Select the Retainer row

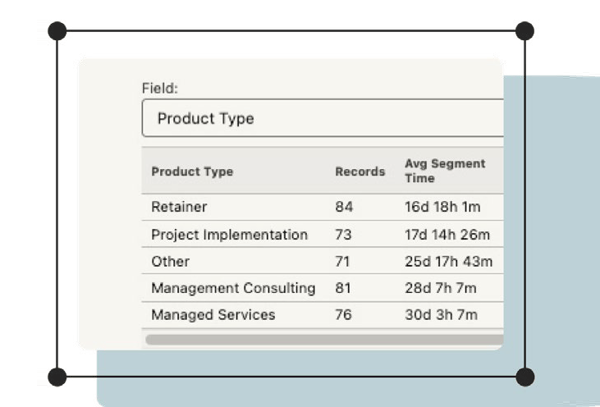point(179,208)
